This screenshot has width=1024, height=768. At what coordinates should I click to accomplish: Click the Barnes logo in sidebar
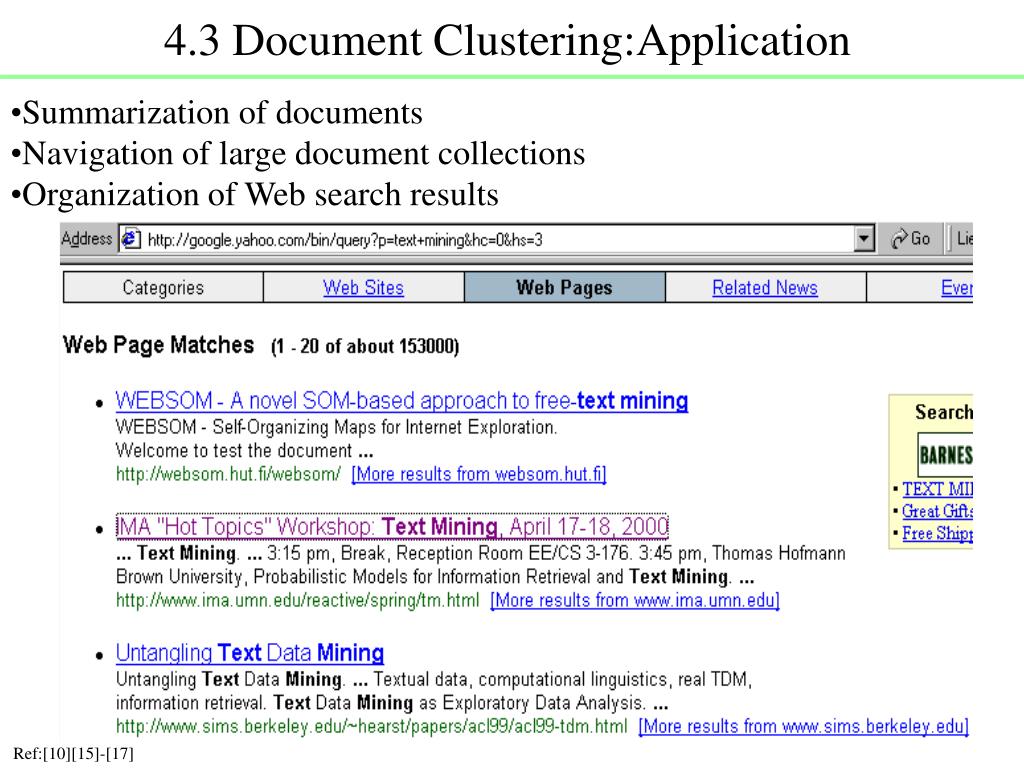[x=946, y=455]
